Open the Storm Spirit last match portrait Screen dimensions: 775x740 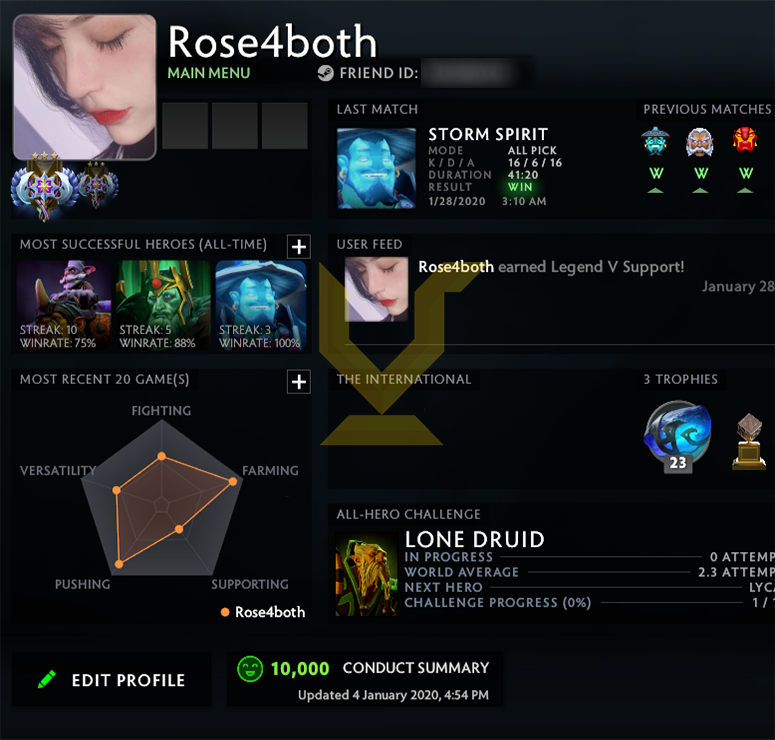[376, 168]
